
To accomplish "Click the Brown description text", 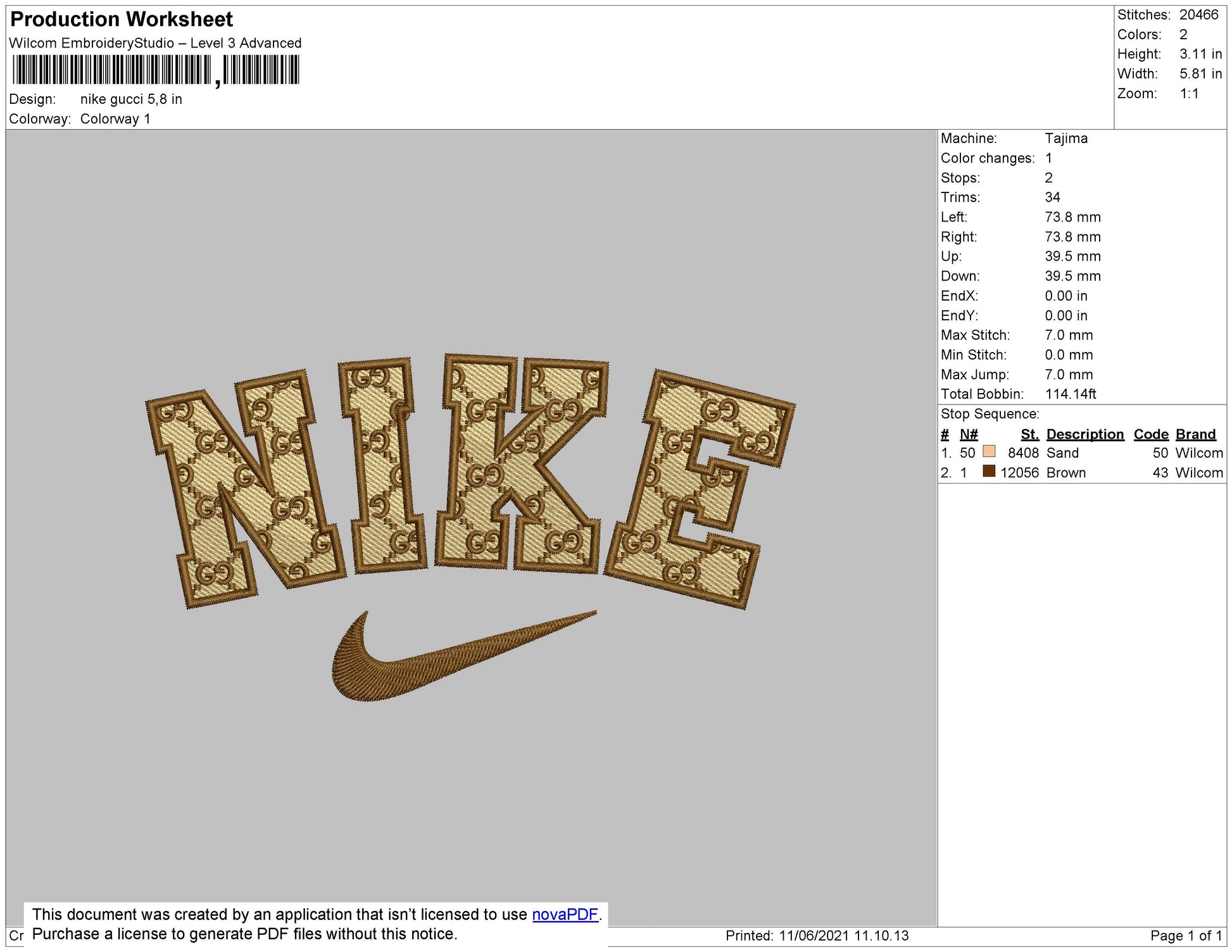I will (x=1066, y=473).
